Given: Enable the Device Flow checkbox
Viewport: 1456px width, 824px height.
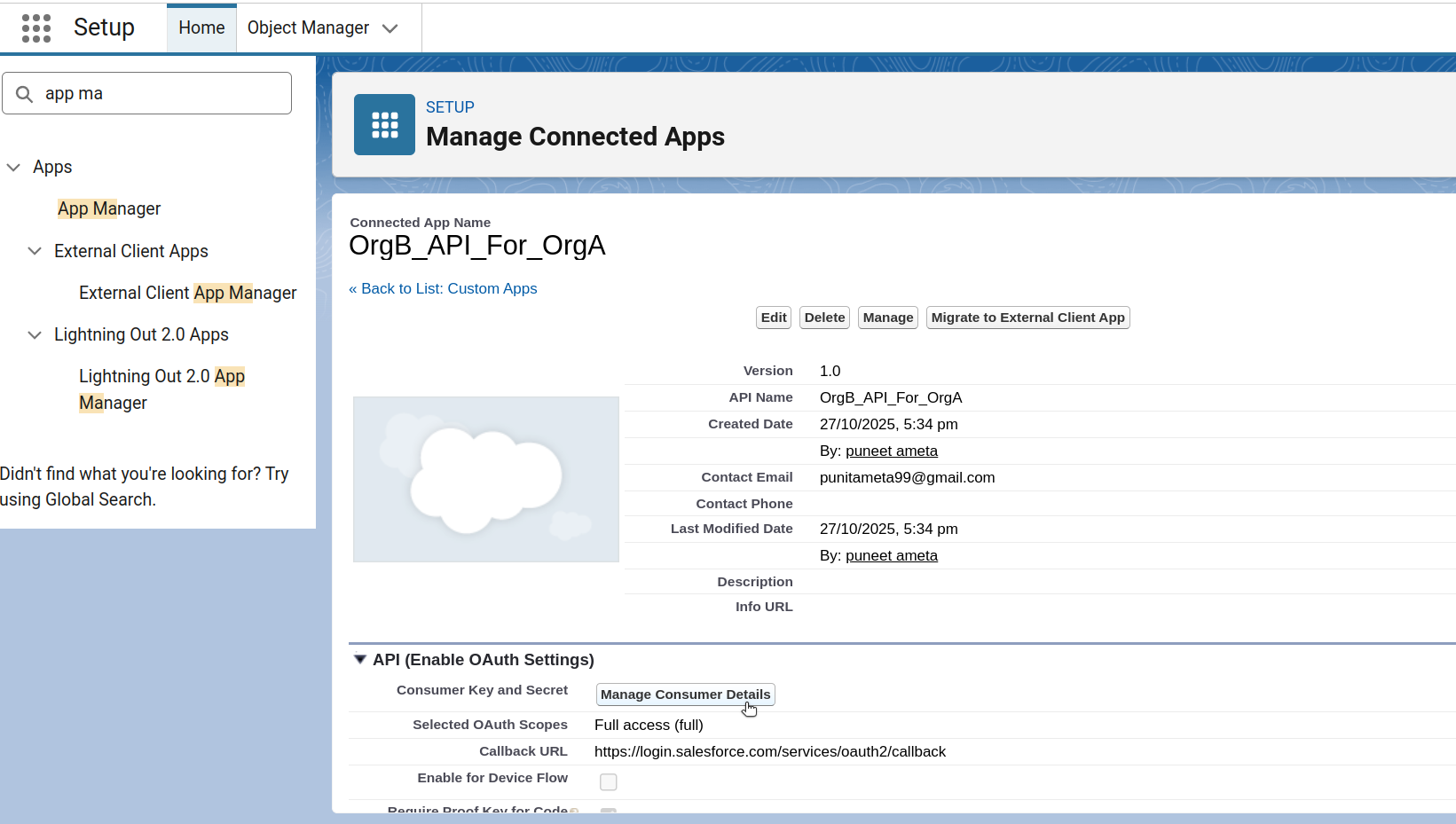Looking at the screenshot, I should 609,781.
